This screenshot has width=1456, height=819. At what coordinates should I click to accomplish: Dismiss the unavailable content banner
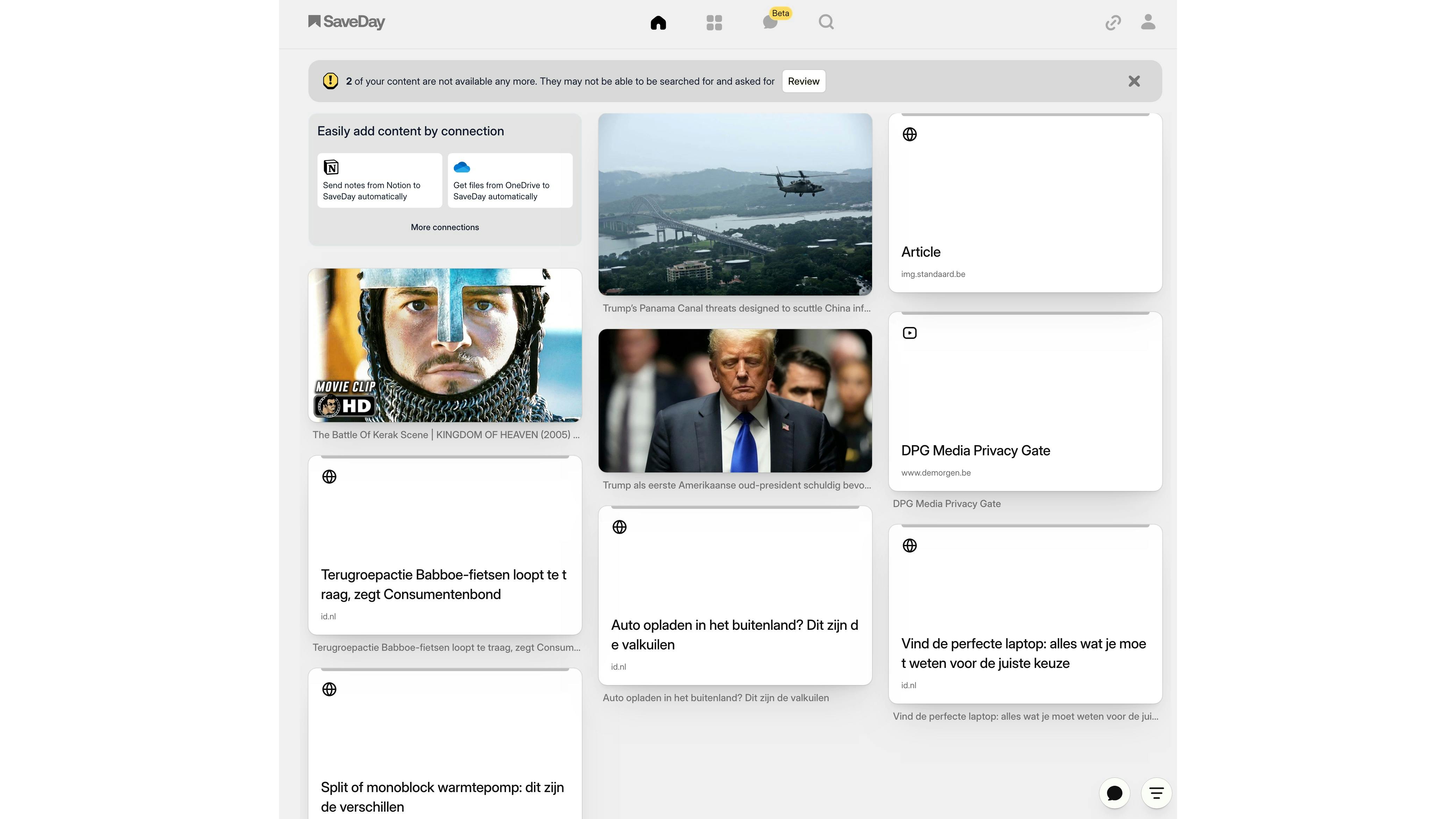click(1134, 81)
